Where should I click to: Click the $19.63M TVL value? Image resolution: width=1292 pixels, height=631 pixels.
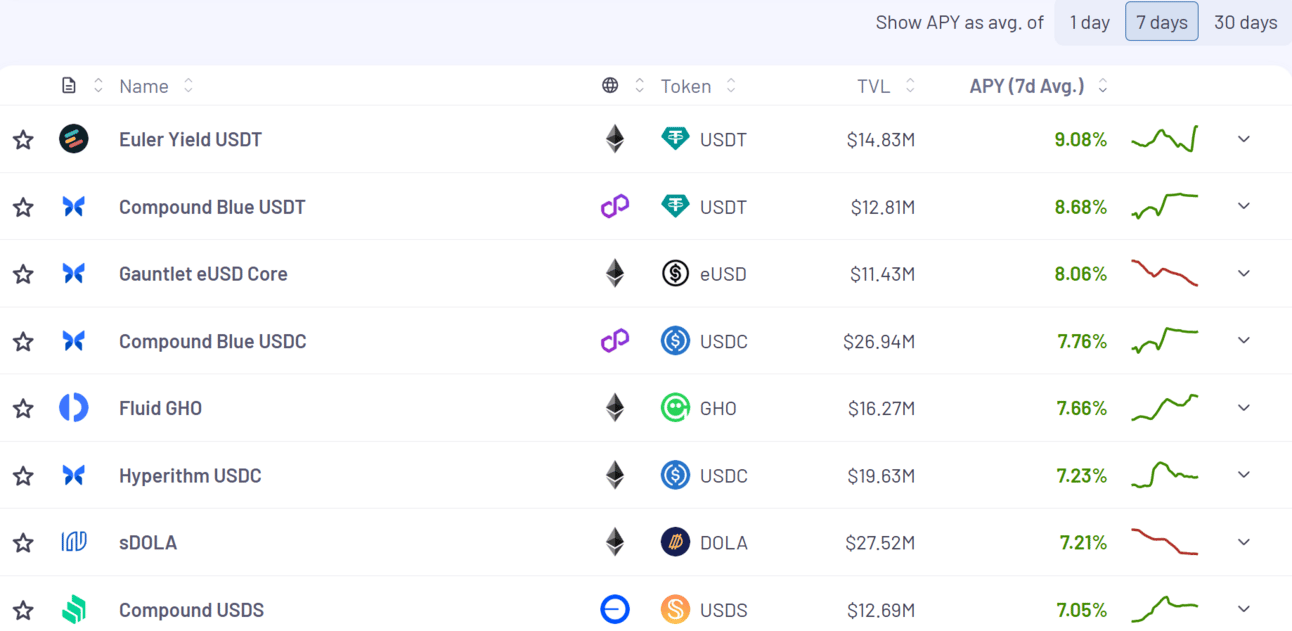880,476
